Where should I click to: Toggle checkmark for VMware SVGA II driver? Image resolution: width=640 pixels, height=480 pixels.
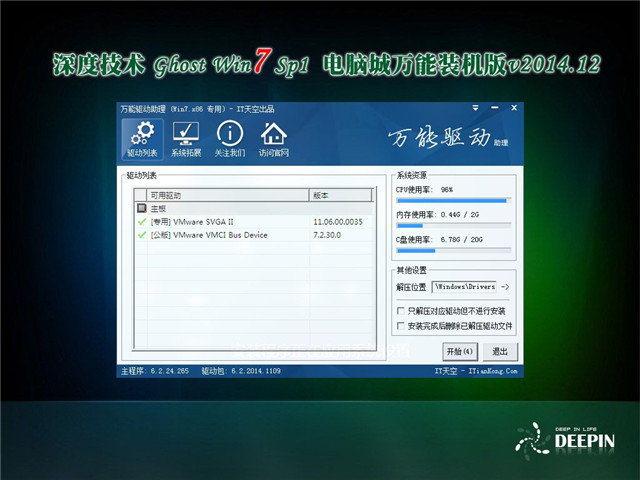pos(142,222)
